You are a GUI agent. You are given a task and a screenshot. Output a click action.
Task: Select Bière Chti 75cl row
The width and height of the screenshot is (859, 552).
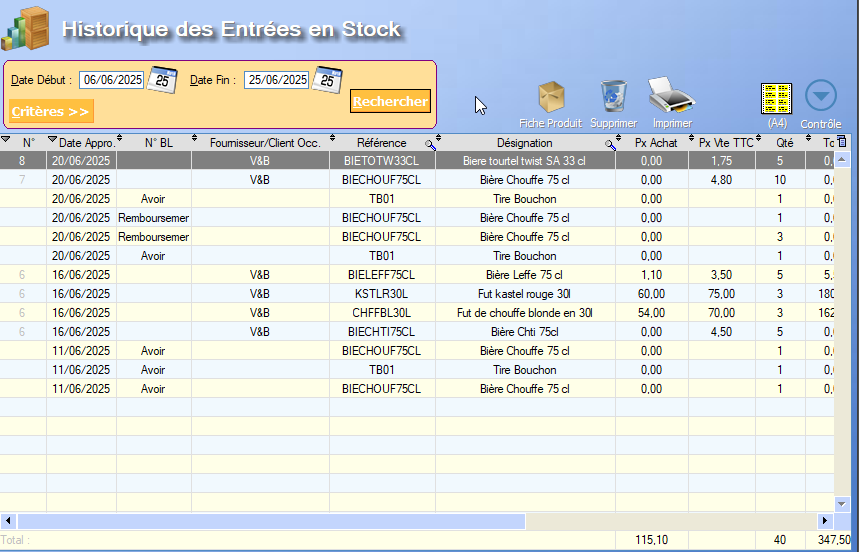(417, 332)
